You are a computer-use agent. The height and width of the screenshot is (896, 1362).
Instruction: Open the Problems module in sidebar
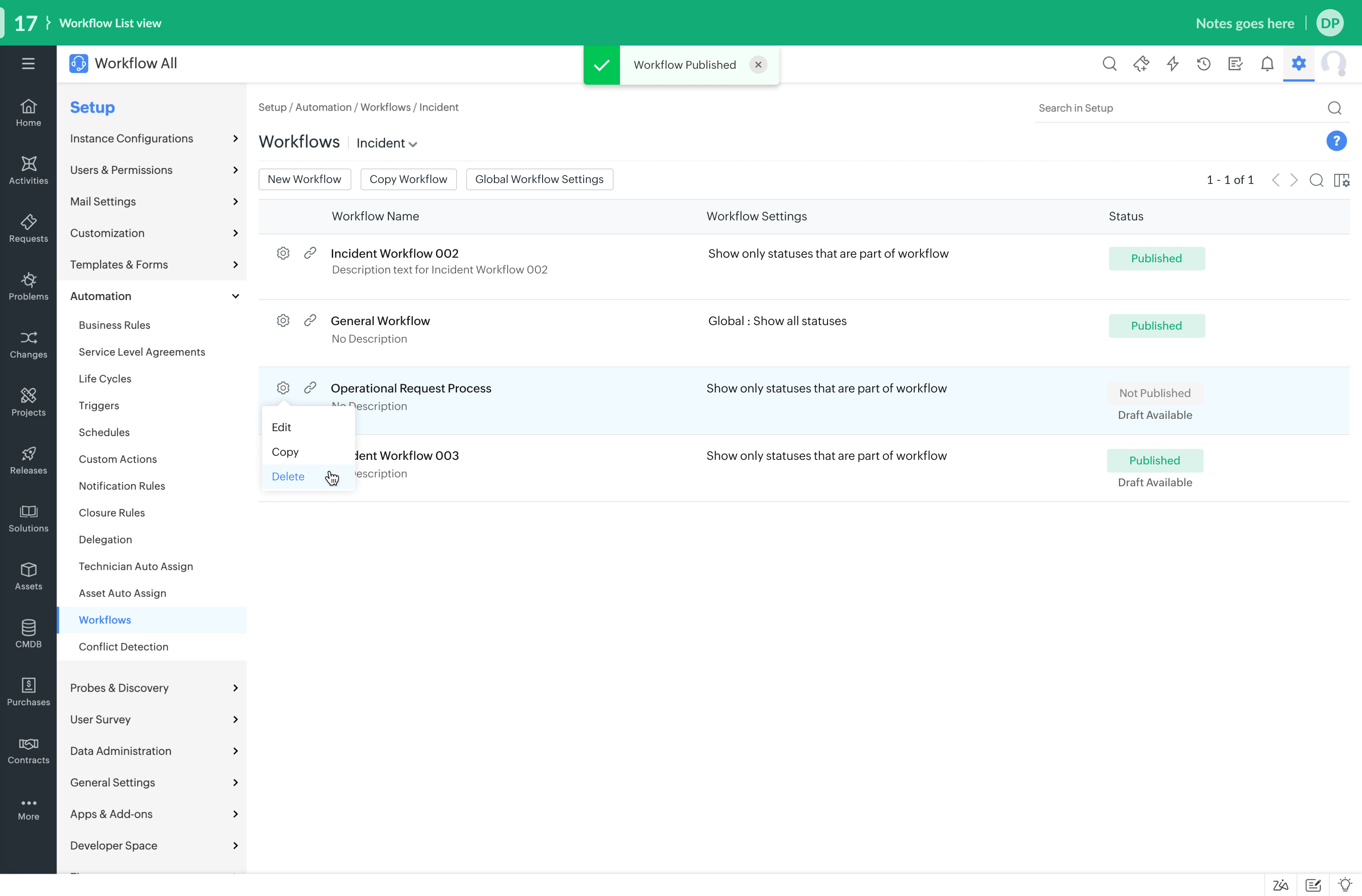28,287
